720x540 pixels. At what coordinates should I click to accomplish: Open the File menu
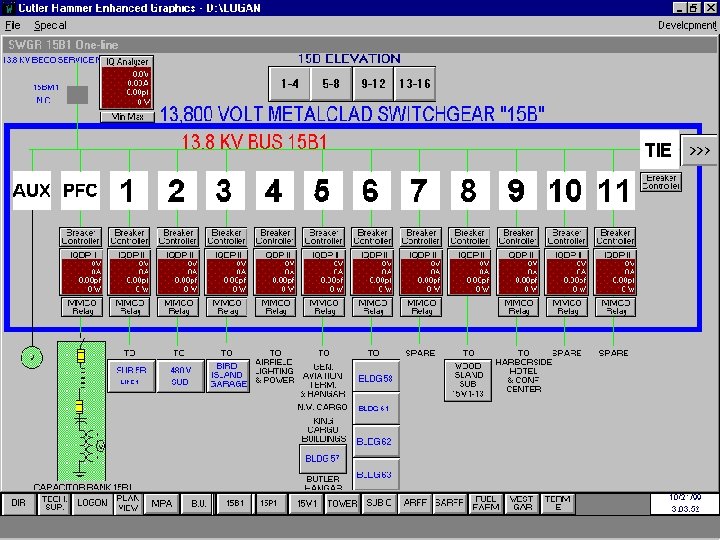12,25
